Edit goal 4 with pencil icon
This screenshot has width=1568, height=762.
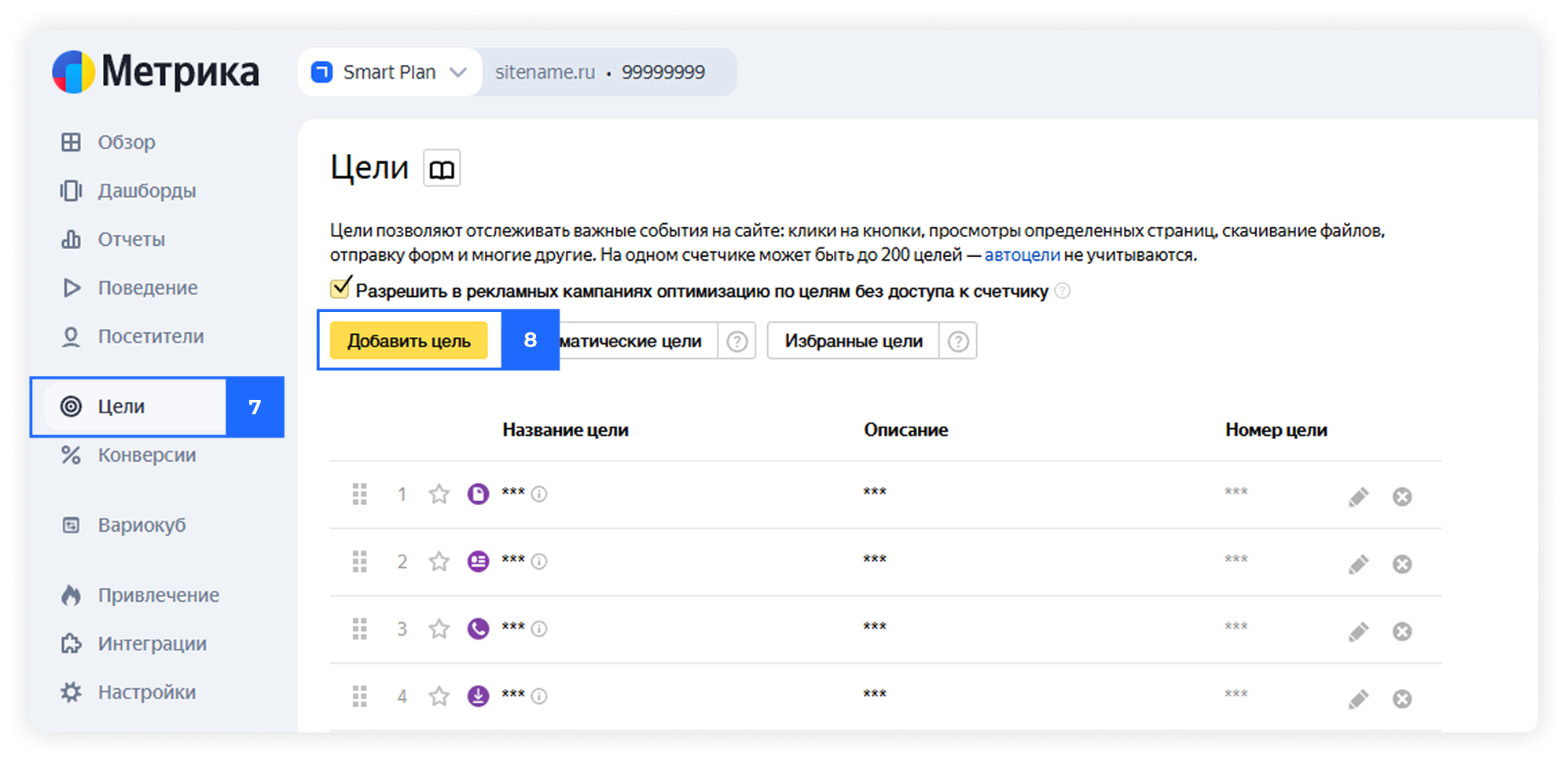coord(1358,699)
